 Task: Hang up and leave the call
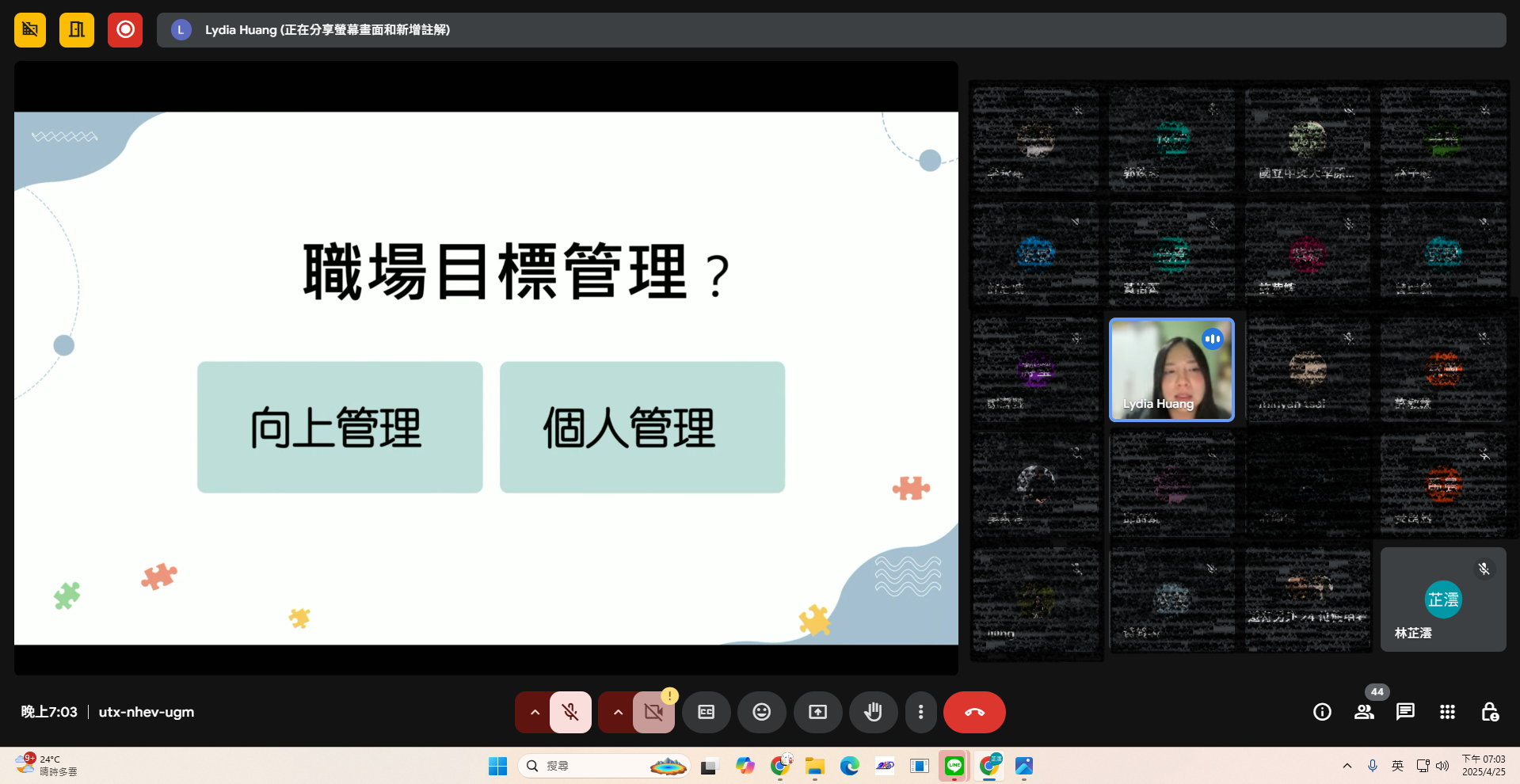(x=973, y=711)
